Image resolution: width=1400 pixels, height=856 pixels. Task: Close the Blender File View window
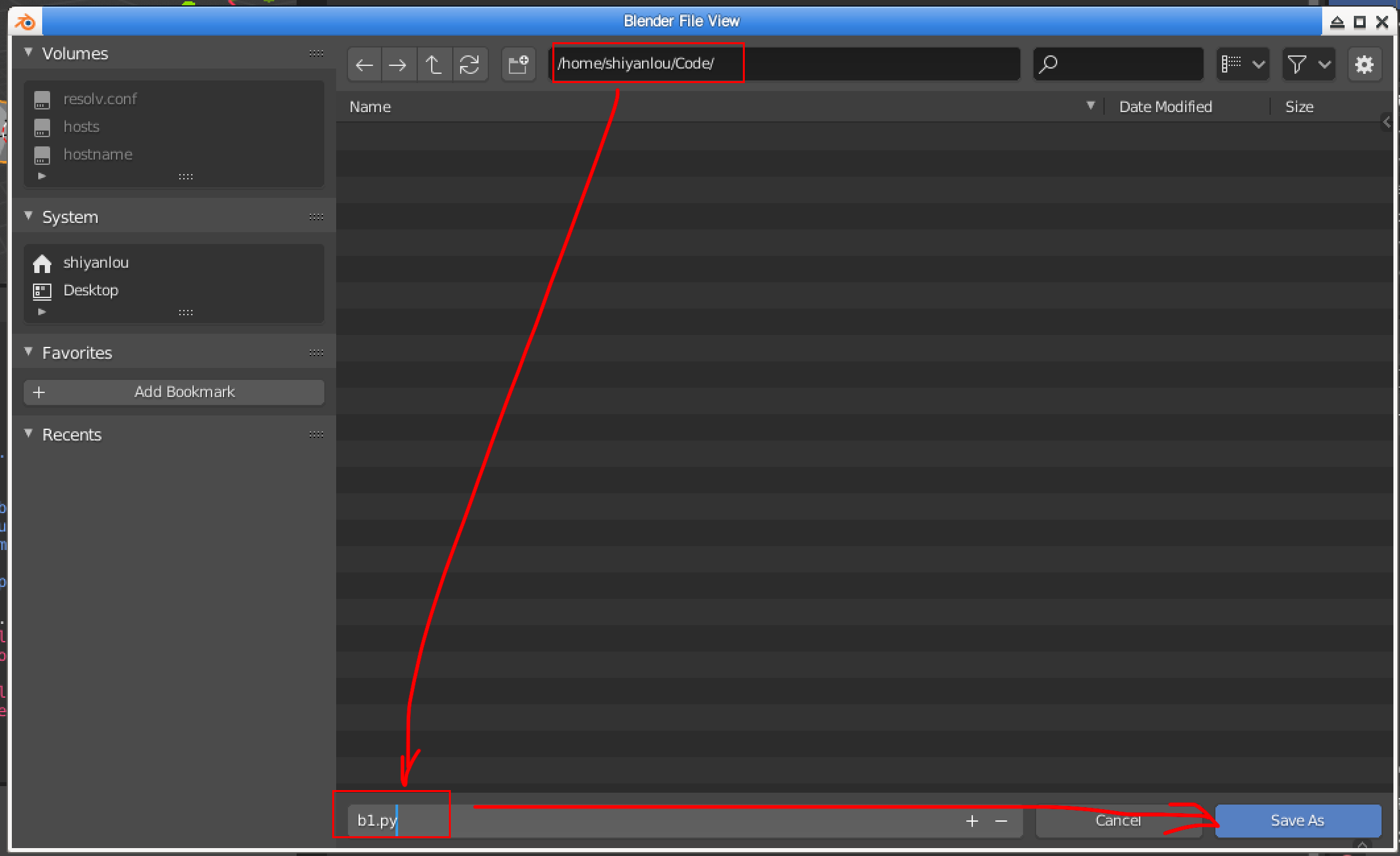point(1382,22)
